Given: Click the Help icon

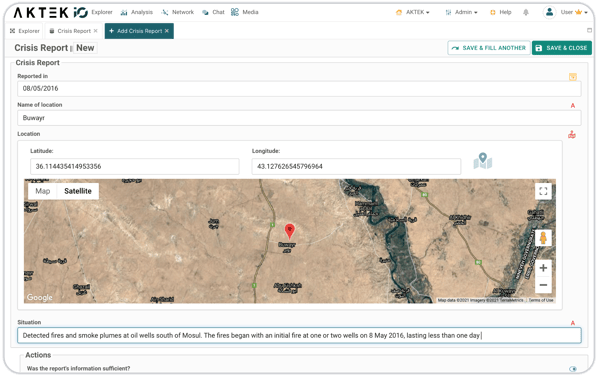Looking at the screenshot, I should [493, 12].
